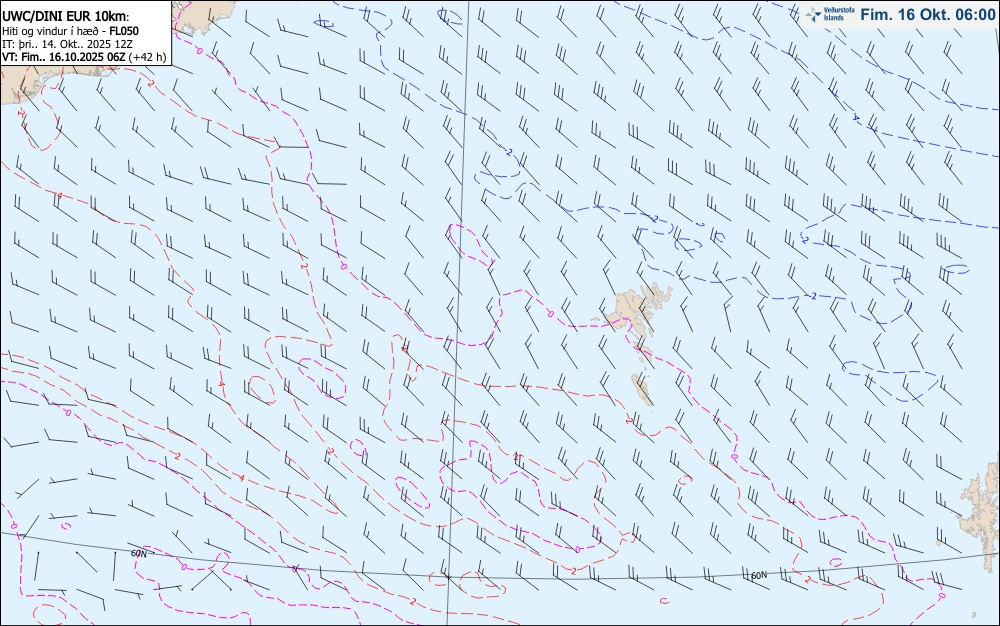Click the right '60N' latitude label
The image size is (1000, 626).
point(759,576)
